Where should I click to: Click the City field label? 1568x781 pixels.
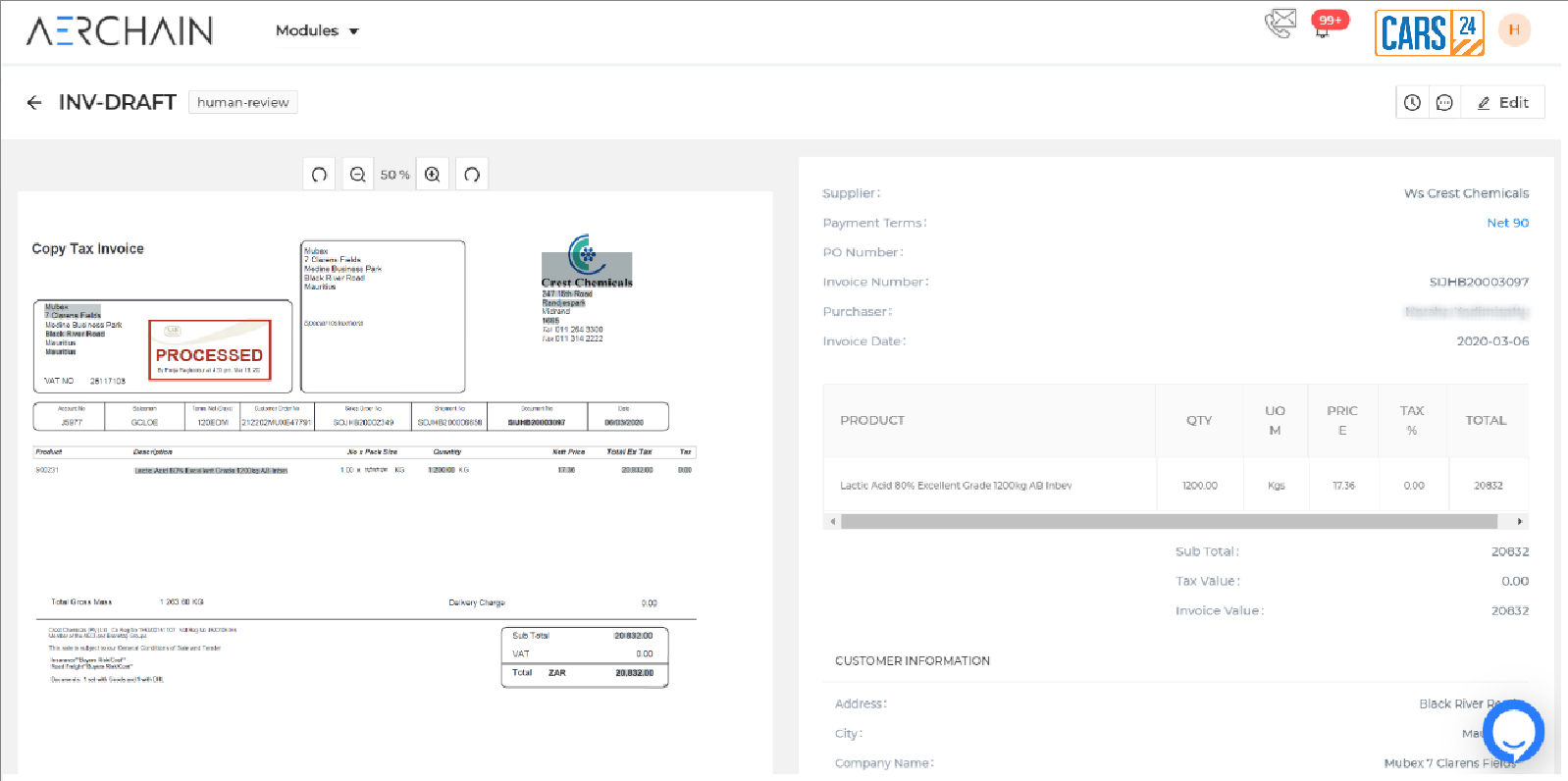pyautogui.click(x=849, y=733)
